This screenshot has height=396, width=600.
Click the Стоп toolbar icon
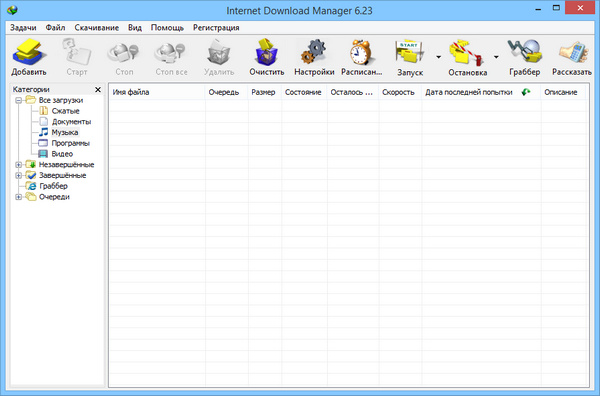coord(124,52)
